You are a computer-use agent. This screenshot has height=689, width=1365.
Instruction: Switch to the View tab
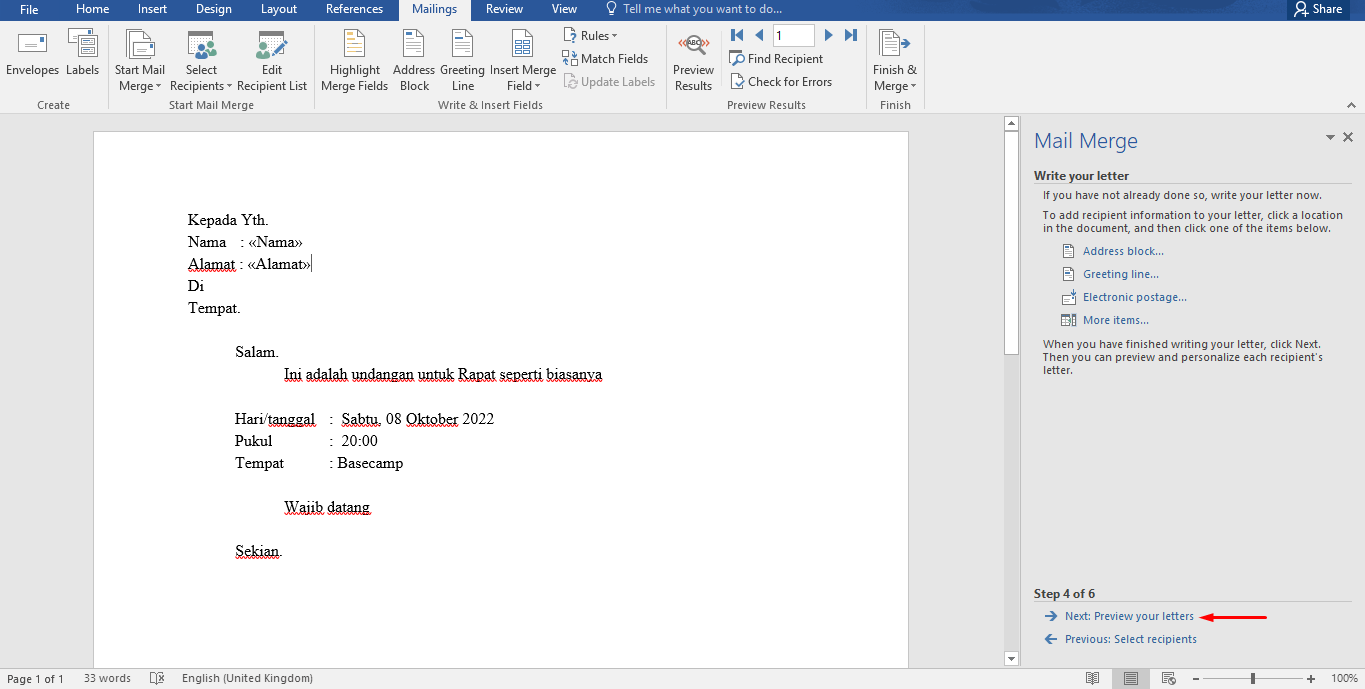click(x=564, y=9)
